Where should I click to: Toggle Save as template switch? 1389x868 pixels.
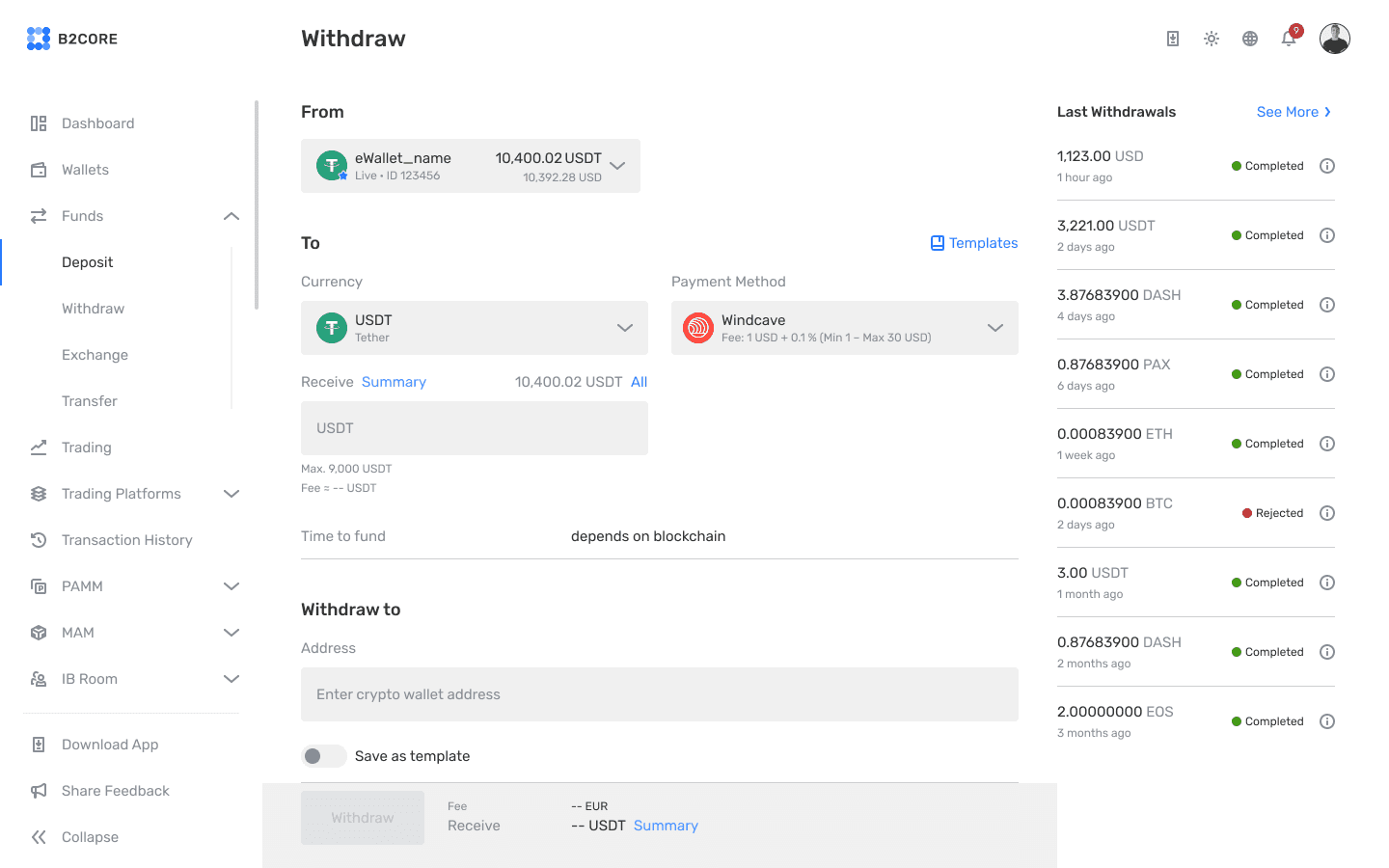point(324,756)
